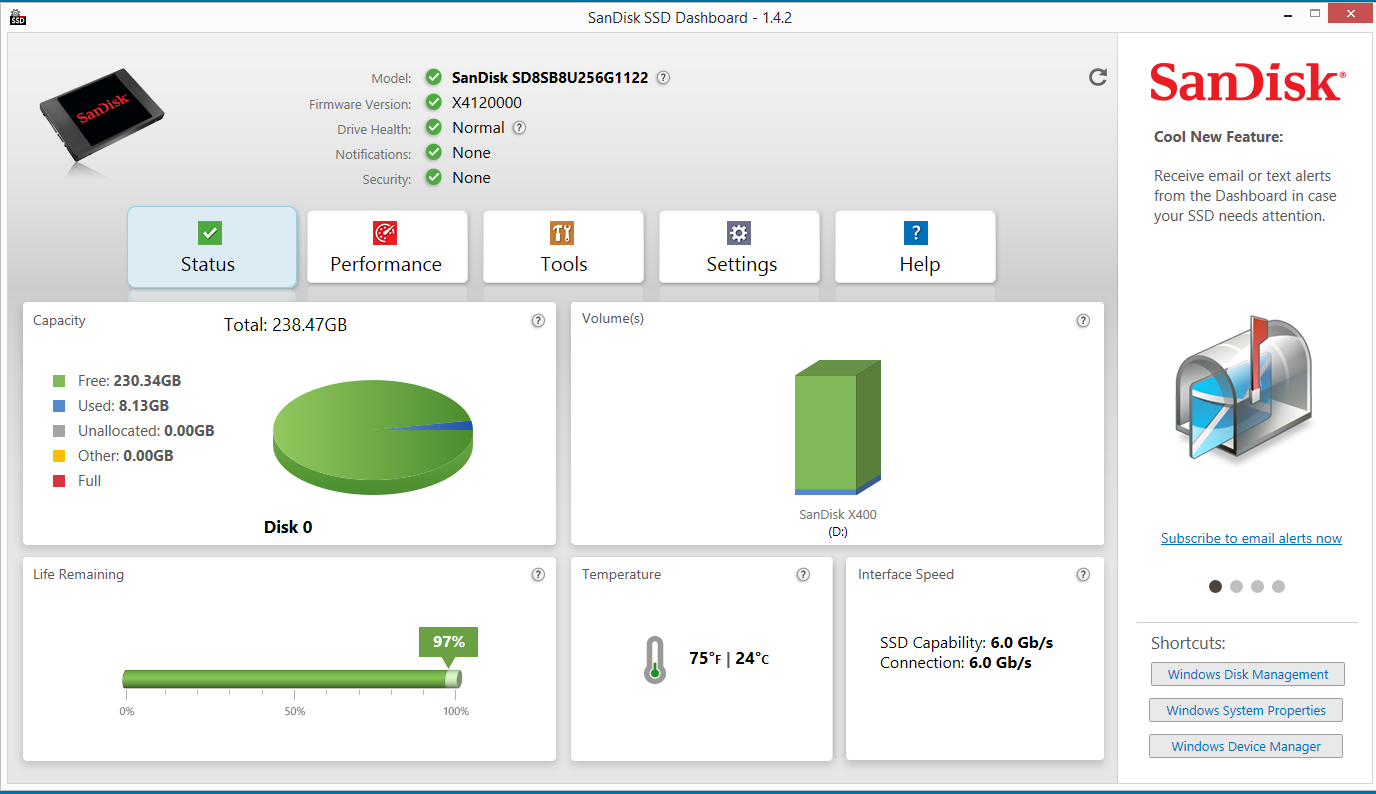This screenshot has width=1376, height=794.
Task: Switch to the Status tab
Action: pos(212,247)
